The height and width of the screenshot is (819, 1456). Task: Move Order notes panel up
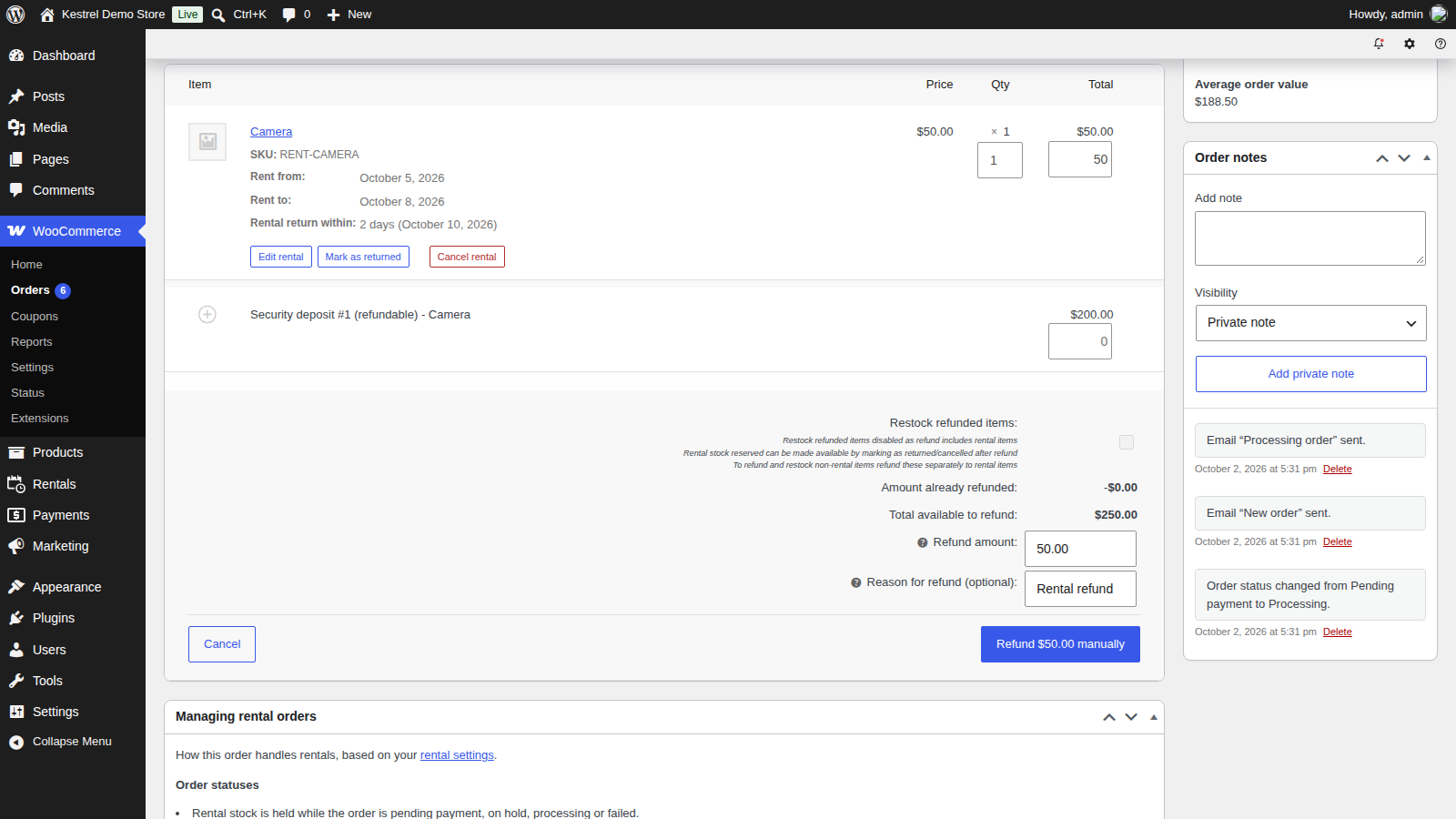click(x=1382, y=158)
